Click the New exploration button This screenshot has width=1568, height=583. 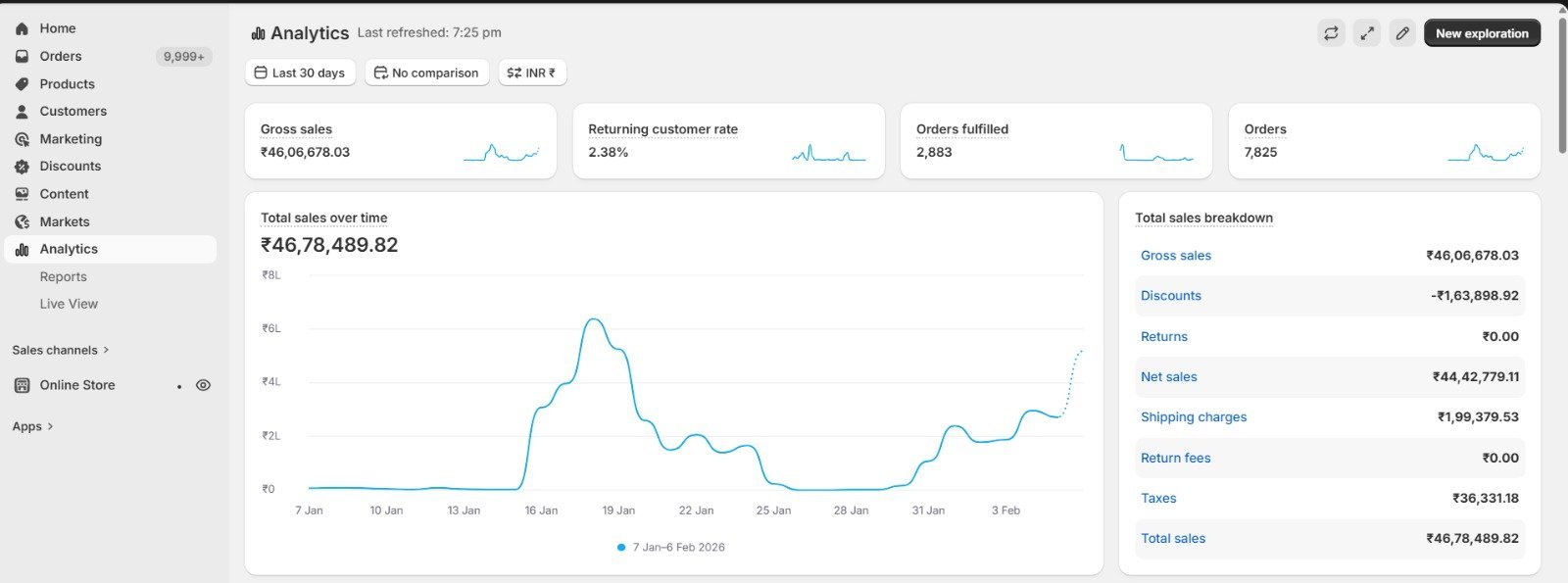(1482, 33)
